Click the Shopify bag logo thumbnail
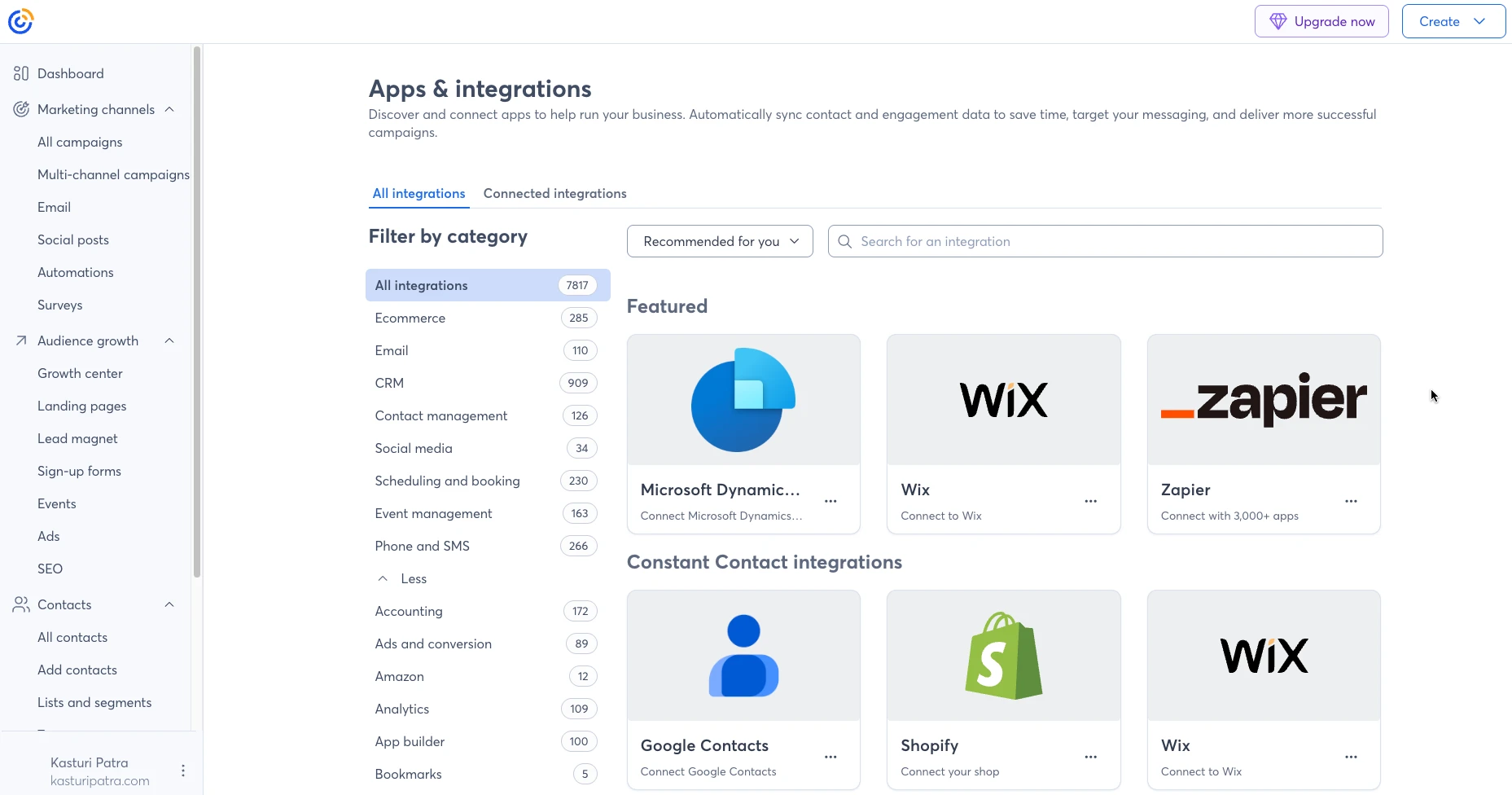Image resolution: width=1512 pixels, height=795 pixels. (x=1004, y=656)
